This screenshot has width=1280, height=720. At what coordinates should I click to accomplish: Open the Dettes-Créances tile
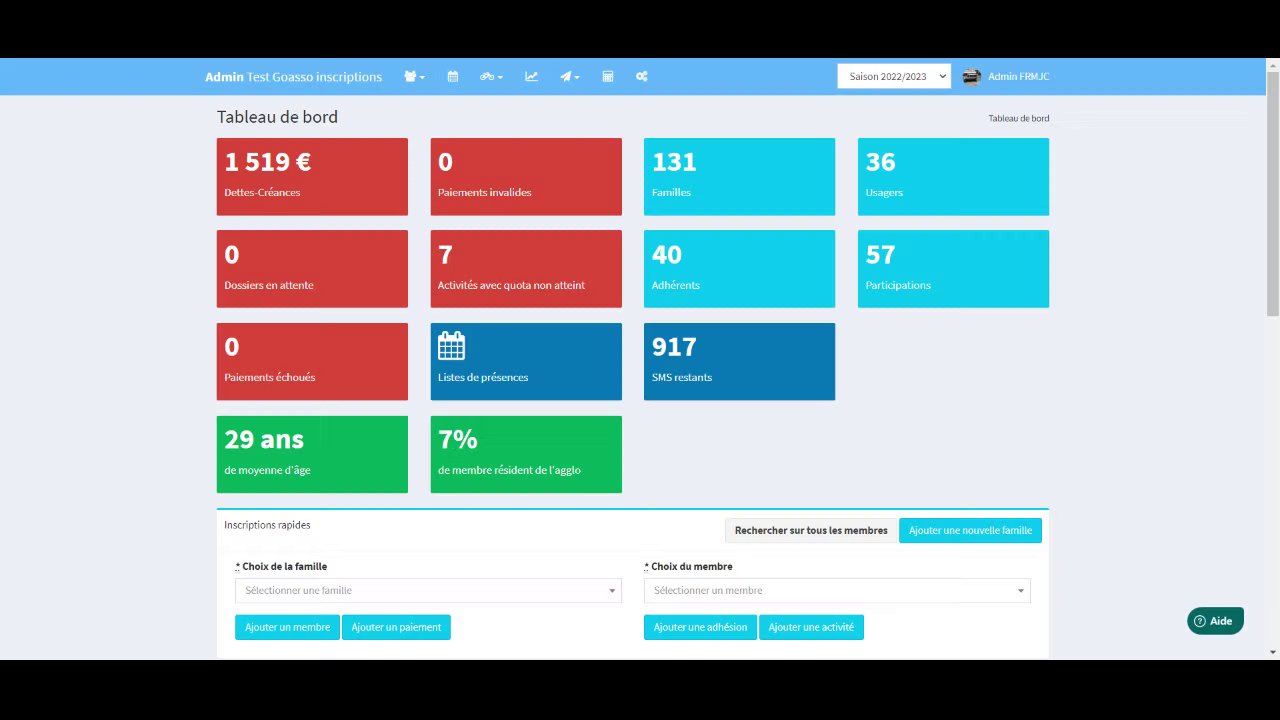click(x=312, y=177)
